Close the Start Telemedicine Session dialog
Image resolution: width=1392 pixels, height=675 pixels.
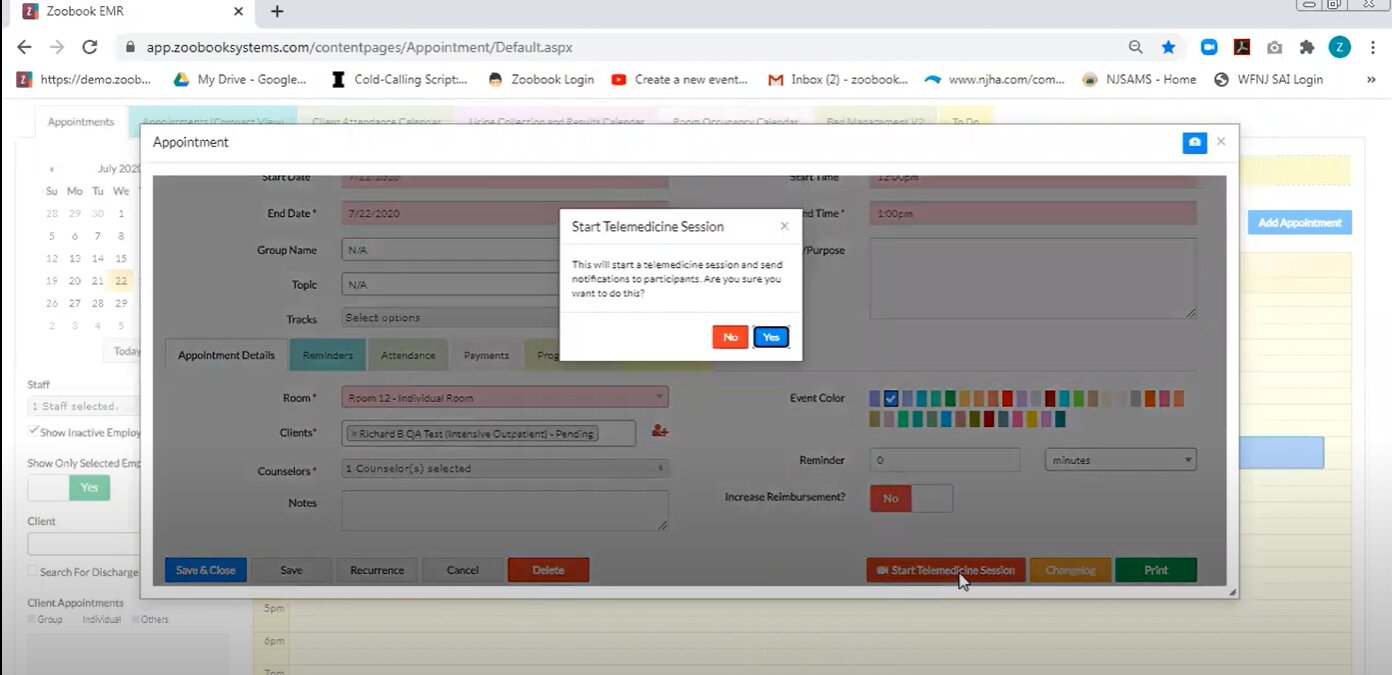(x=784, y=226)
